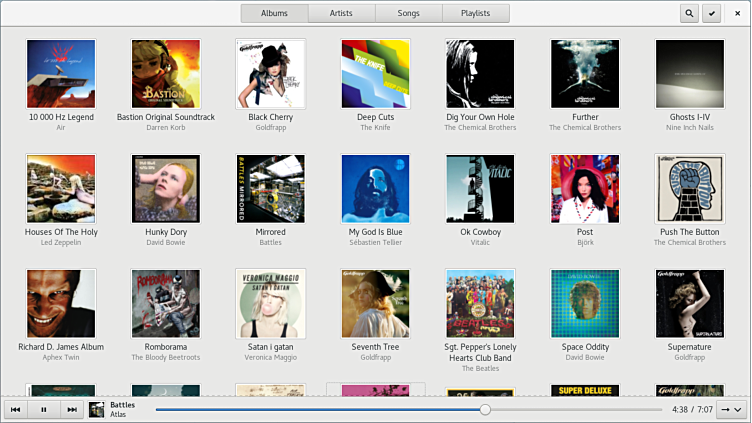Select the Albums tab
The image size is (752, 423).
[274, 14]
